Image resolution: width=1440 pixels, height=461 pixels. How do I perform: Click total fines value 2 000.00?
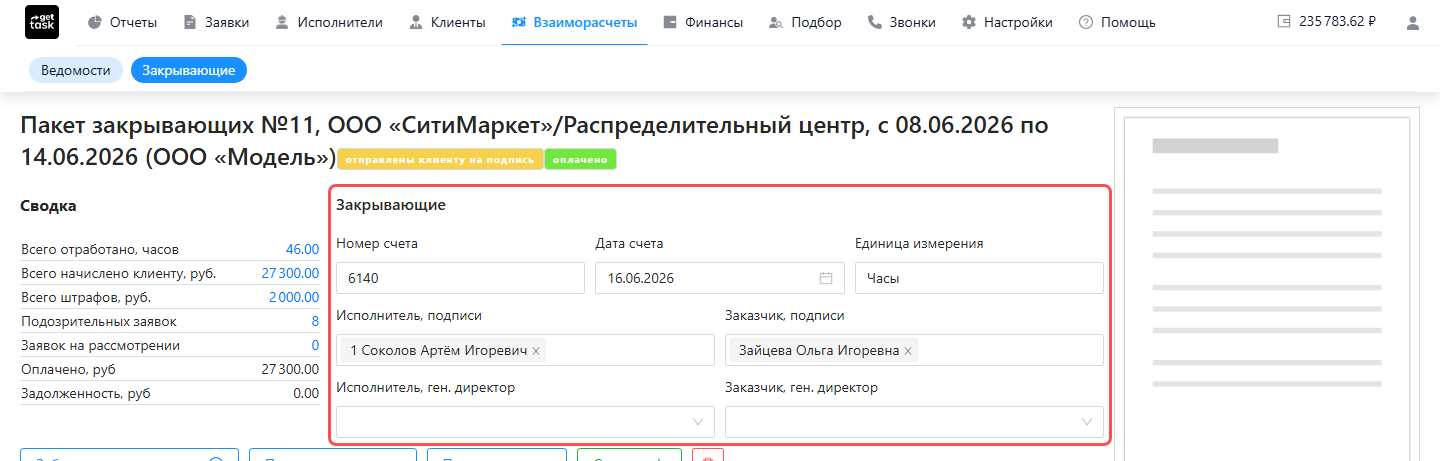click(x=294, y=297)
